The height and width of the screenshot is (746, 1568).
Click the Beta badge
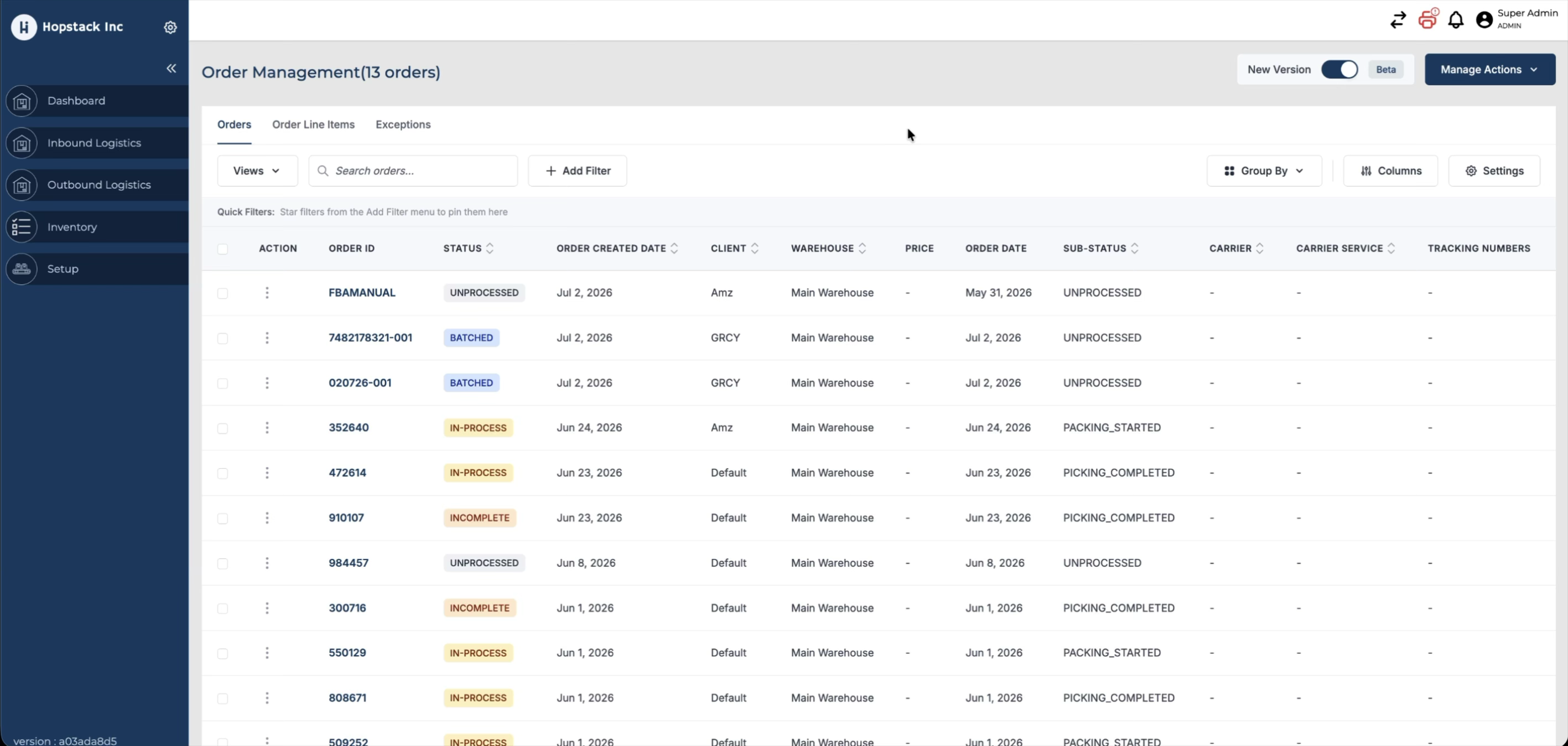(1386, 69)
